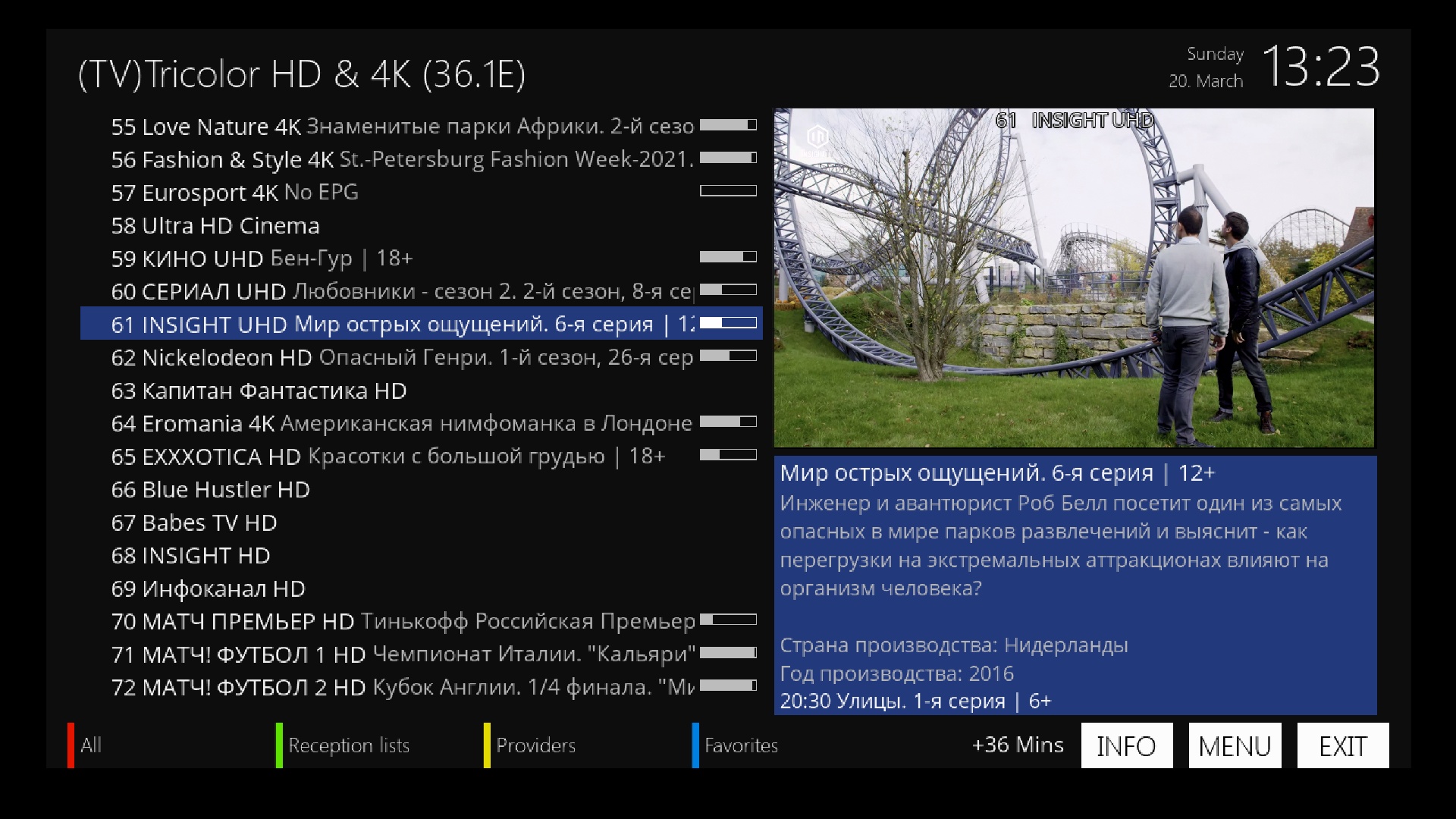Select channel 60 СЕРИАЛ UHD
Viewport: 1456px width, 819px height.
(x=421, y=291)
